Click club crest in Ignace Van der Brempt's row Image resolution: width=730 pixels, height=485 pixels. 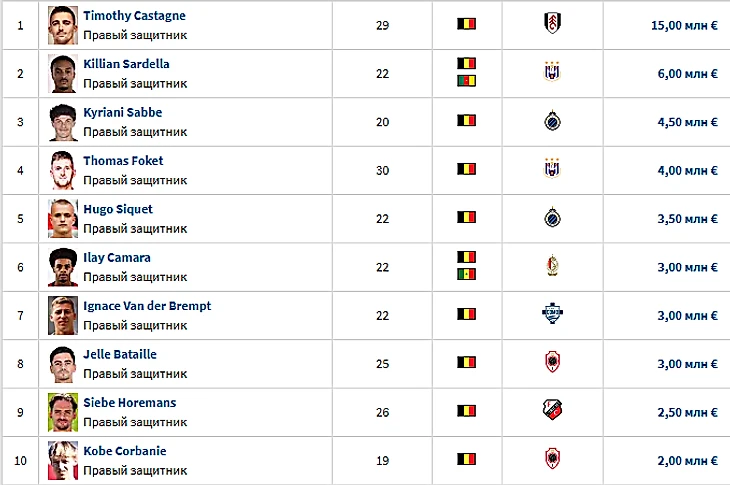(551, 314)
